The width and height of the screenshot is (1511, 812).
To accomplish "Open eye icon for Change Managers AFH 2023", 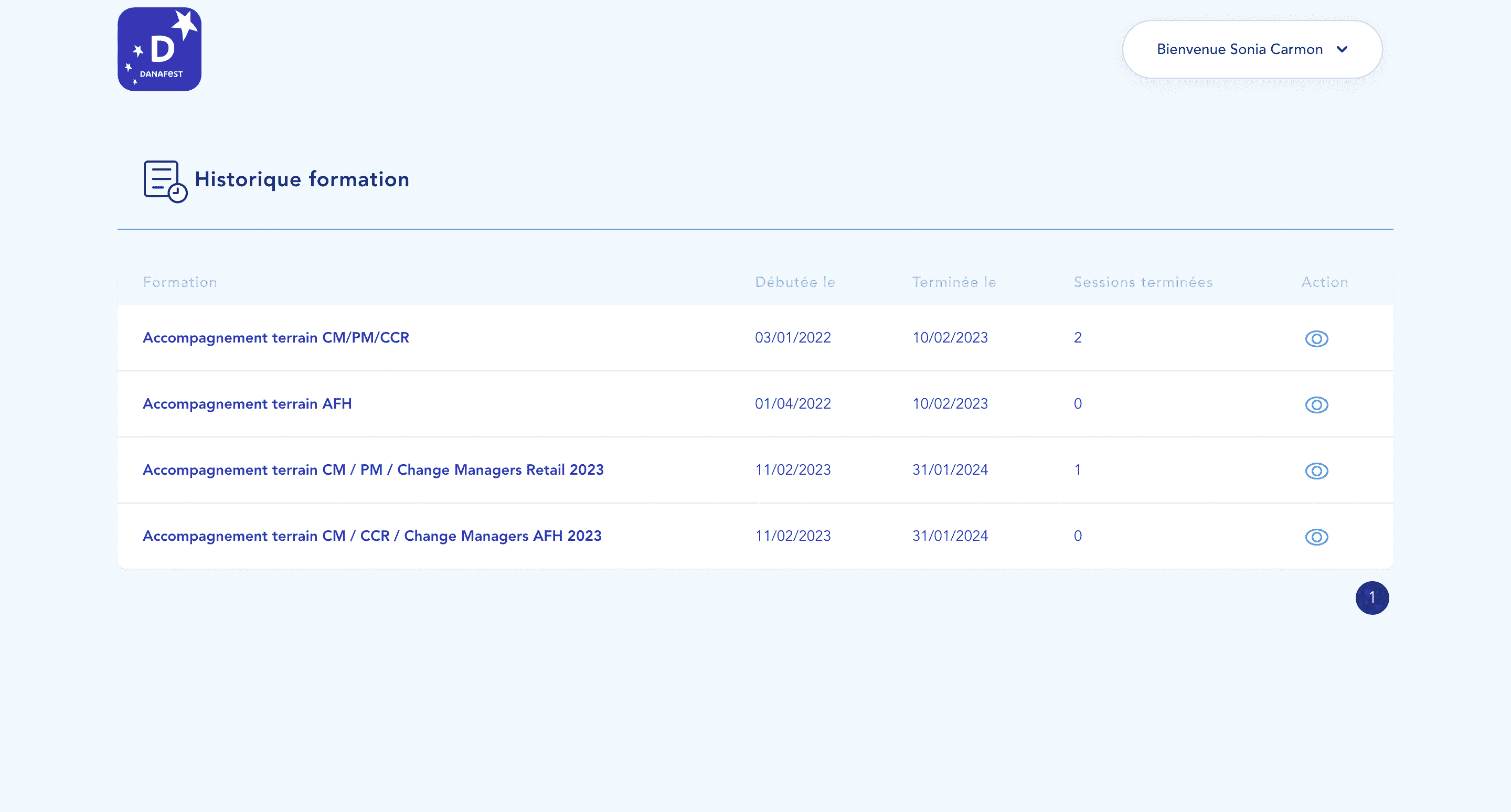I will pos(1316,537).
